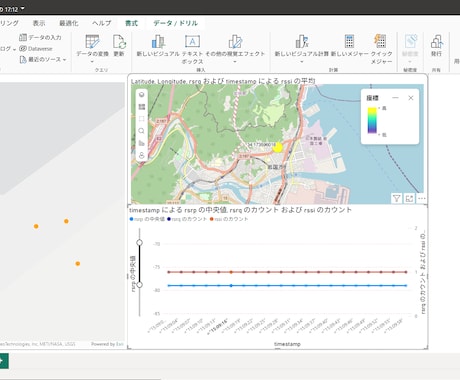Click the highlighted blue rsrp data point
This screenshot has width=460, height=380.
pos(231,286)
